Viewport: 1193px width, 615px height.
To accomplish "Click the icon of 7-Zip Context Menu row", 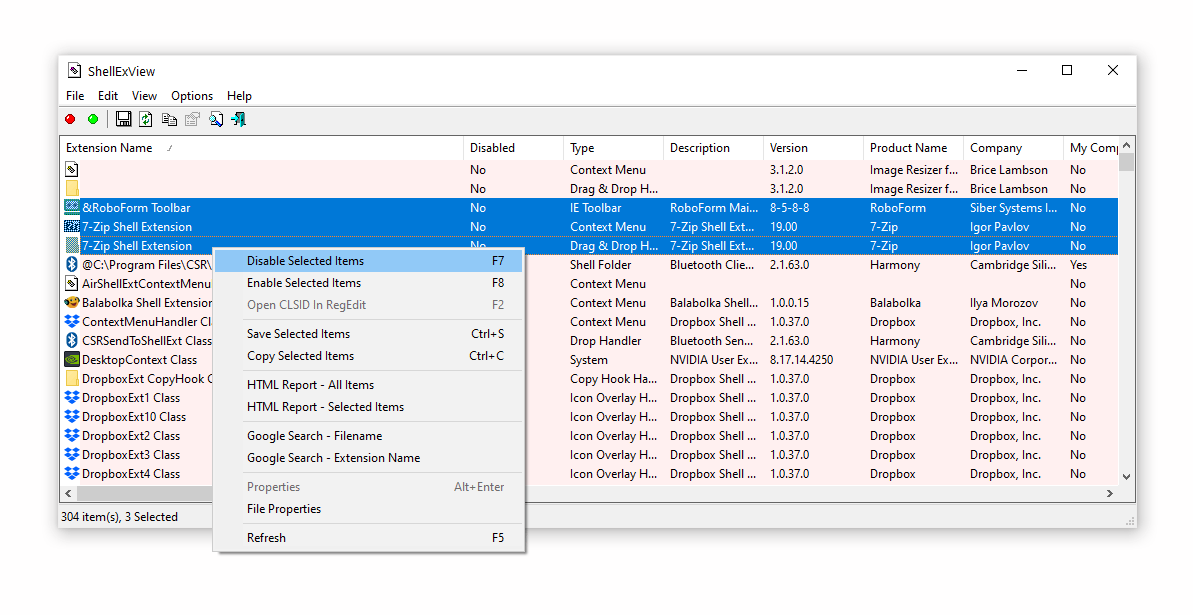I will tap(72, 226).
